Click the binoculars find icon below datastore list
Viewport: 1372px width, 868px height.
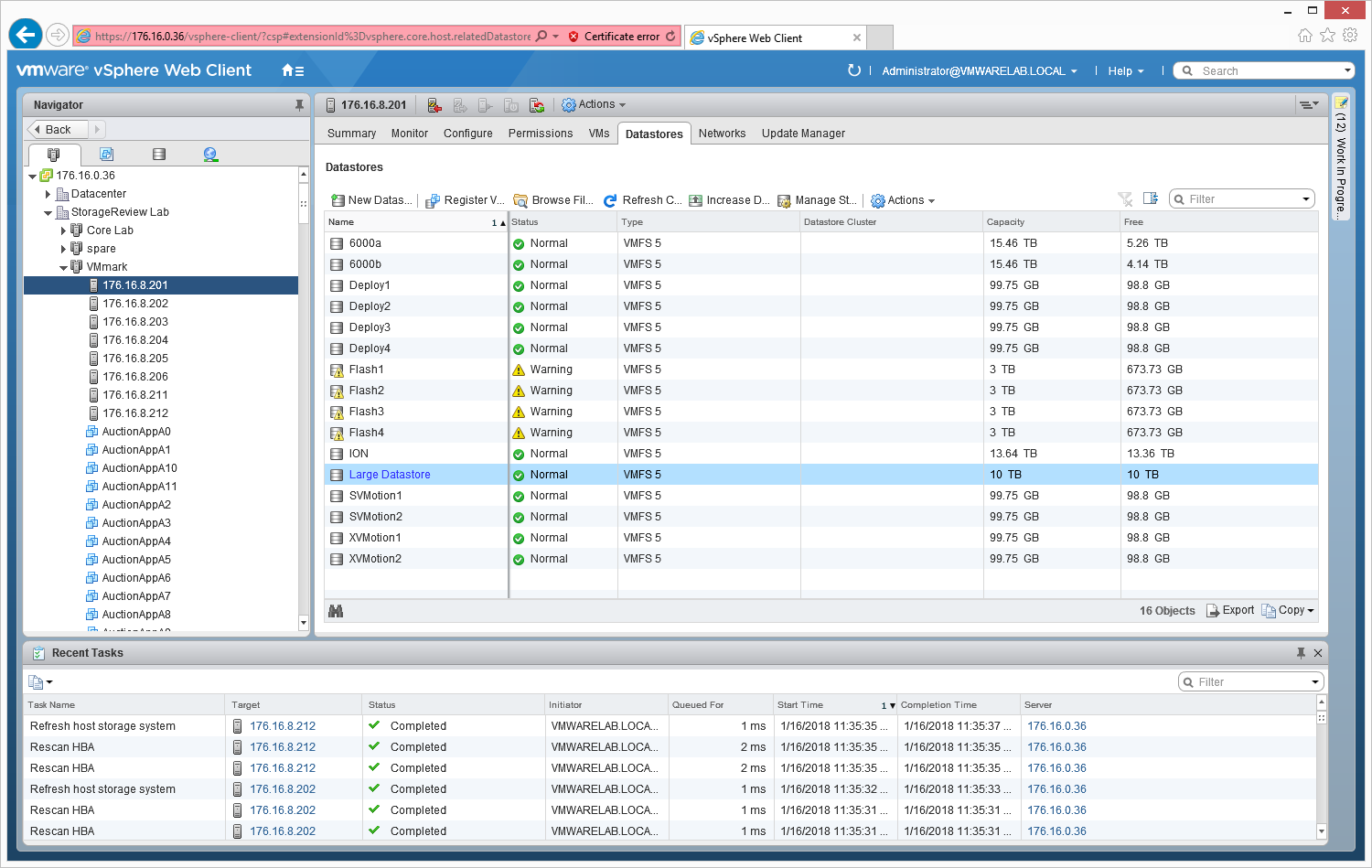pos(336,611)
